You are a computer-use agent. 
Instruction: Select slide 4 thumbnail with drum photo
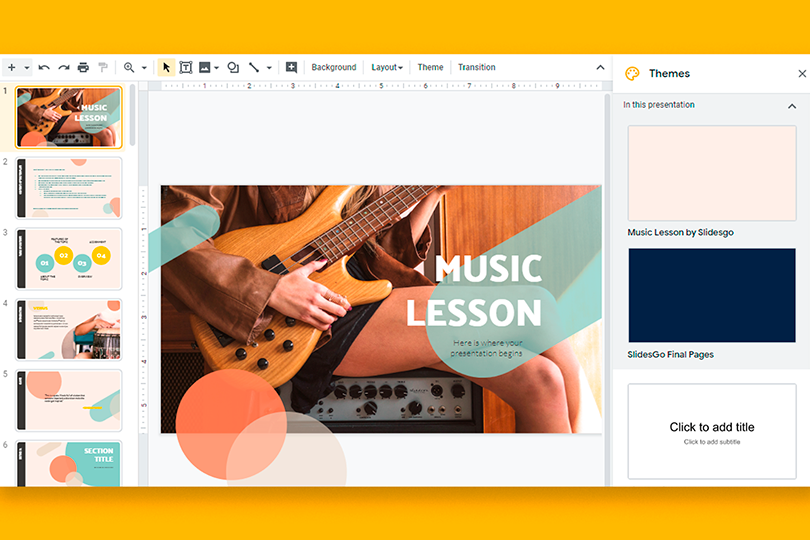pos(69,330)
